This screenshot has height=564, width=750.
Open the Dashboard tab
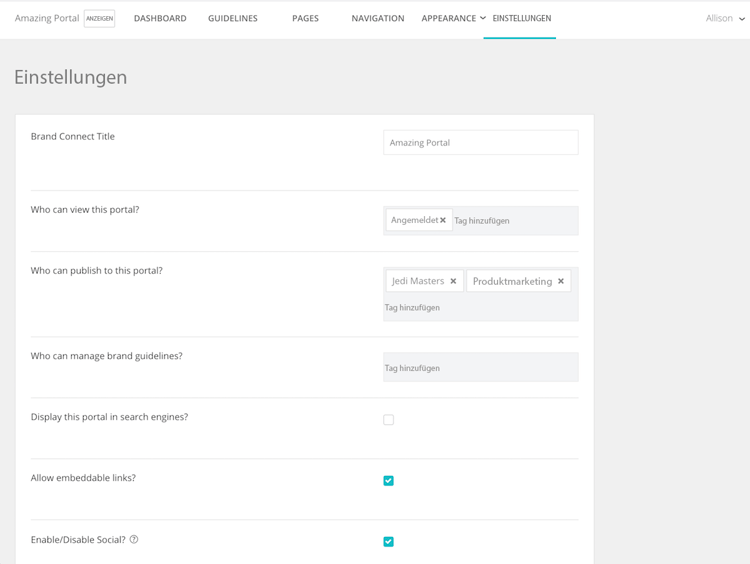coord(160,19)
